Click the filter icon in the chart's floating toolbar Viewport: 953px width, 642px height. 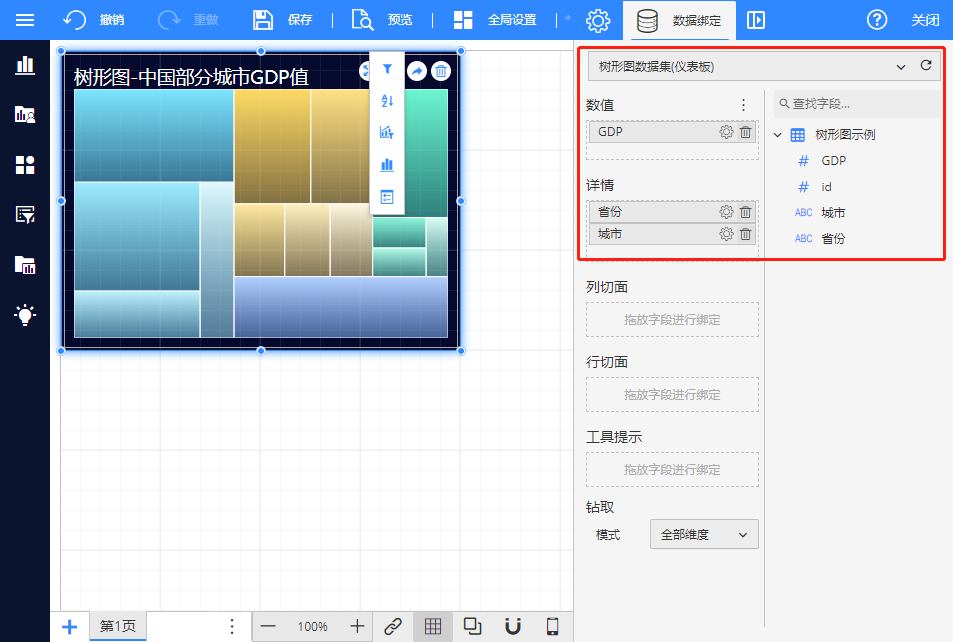[x=387, y=69]
